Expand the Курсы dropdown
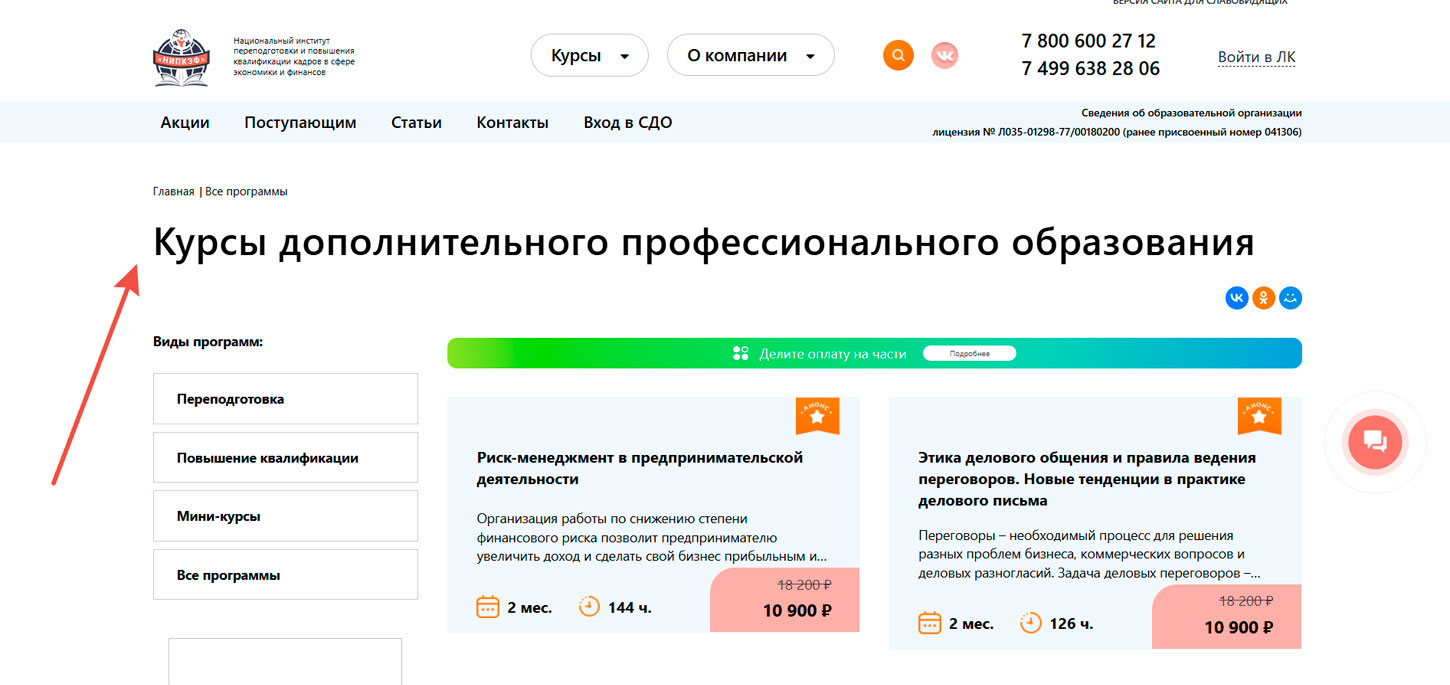Screen dimensions: 1450x685 point(590,56)
